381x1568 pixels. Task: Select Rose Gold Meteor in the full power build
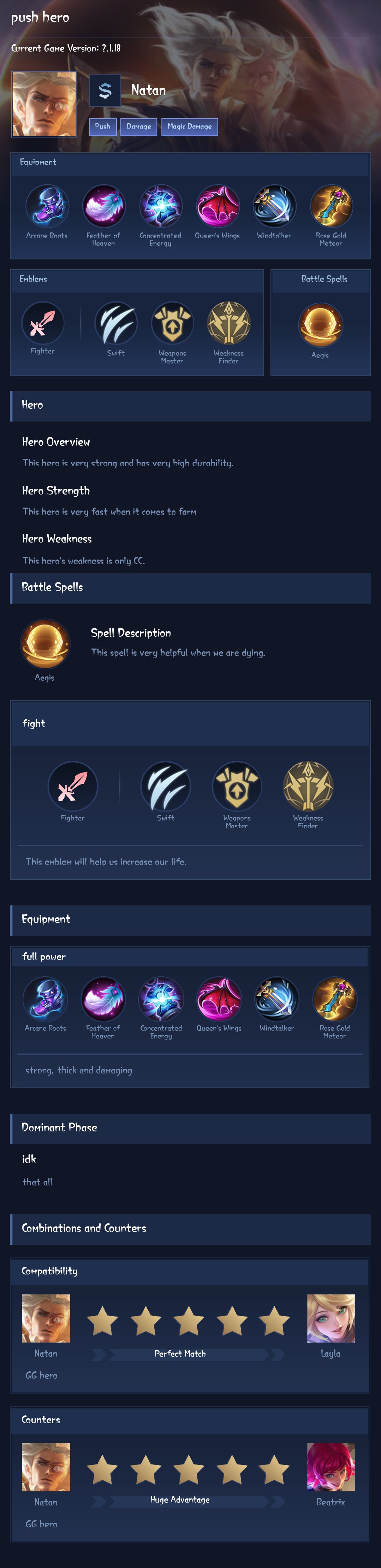coord(334,999)
